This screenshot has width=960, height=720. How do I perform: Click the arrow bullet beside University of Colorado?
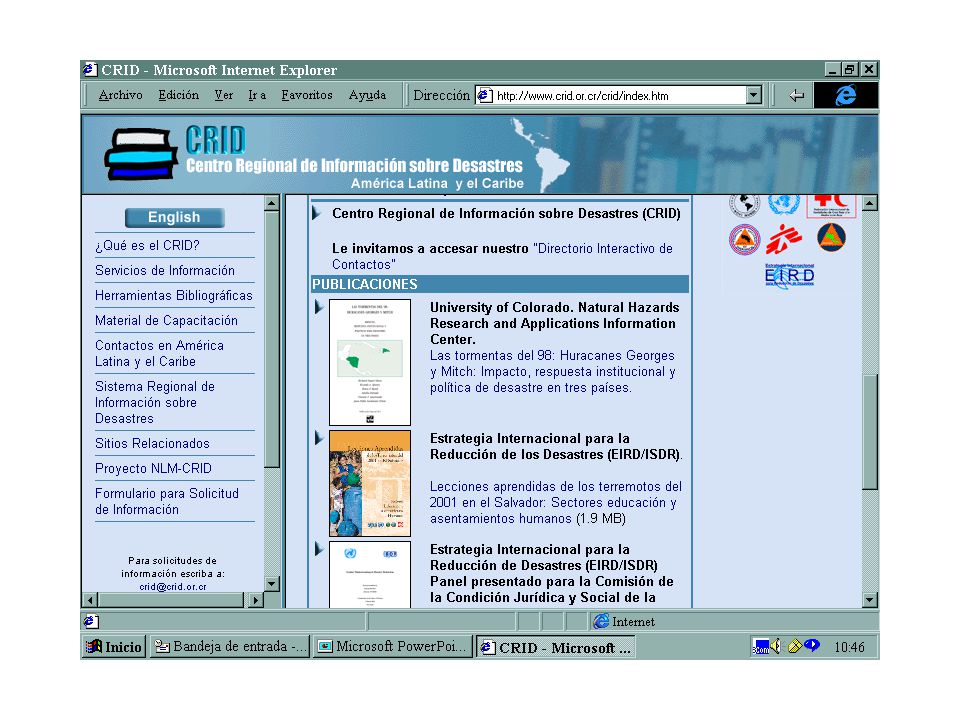tap(318, 307)
